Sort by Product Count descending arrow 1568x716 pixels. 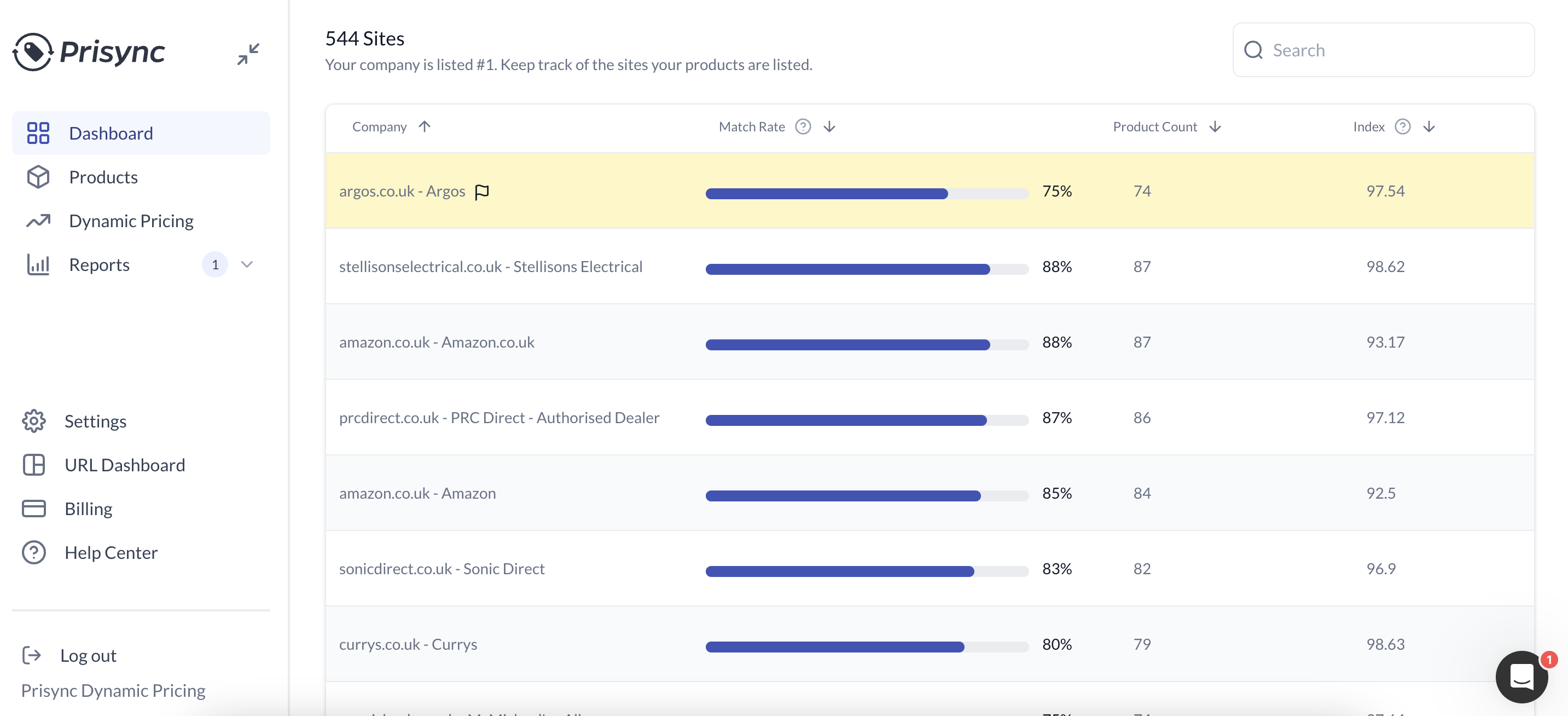pyautogui.click(x=1215, y=126)
